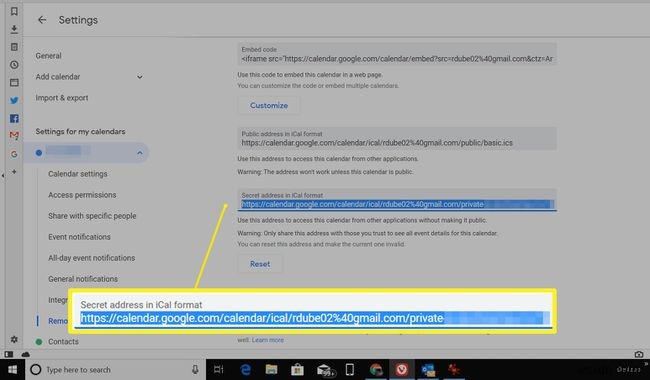This screenshot has width=650, height=380.
Task: Click the Type here to search box
Action: pyautogui.click(x=116, y=370)
